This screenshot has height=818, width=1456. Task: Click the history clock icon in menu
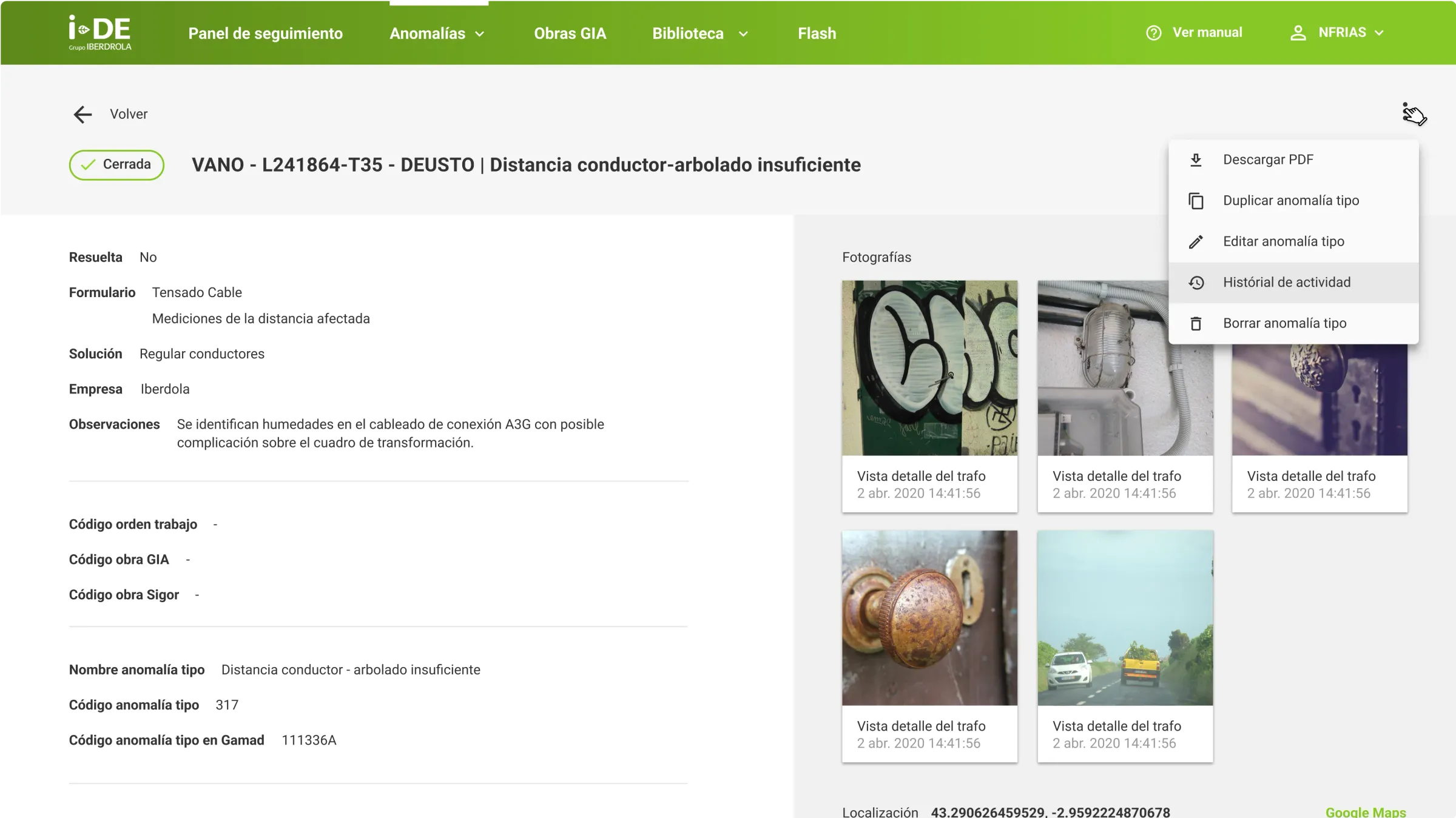pos(1196,283)
